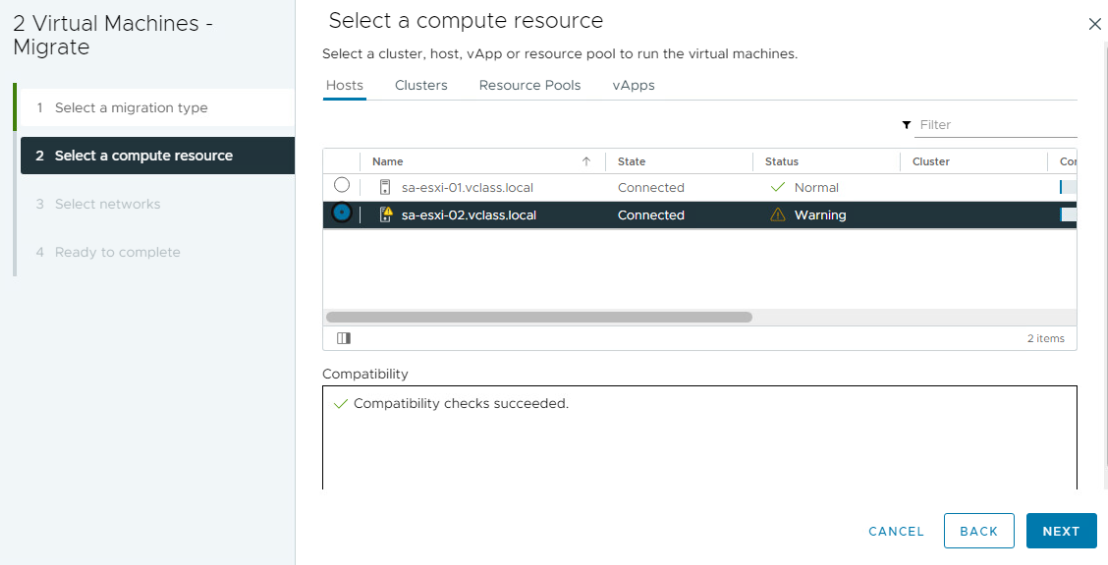This screenshot has width=1108, height=565.
Task: Click the BACK button
Action: pos(979,531)
